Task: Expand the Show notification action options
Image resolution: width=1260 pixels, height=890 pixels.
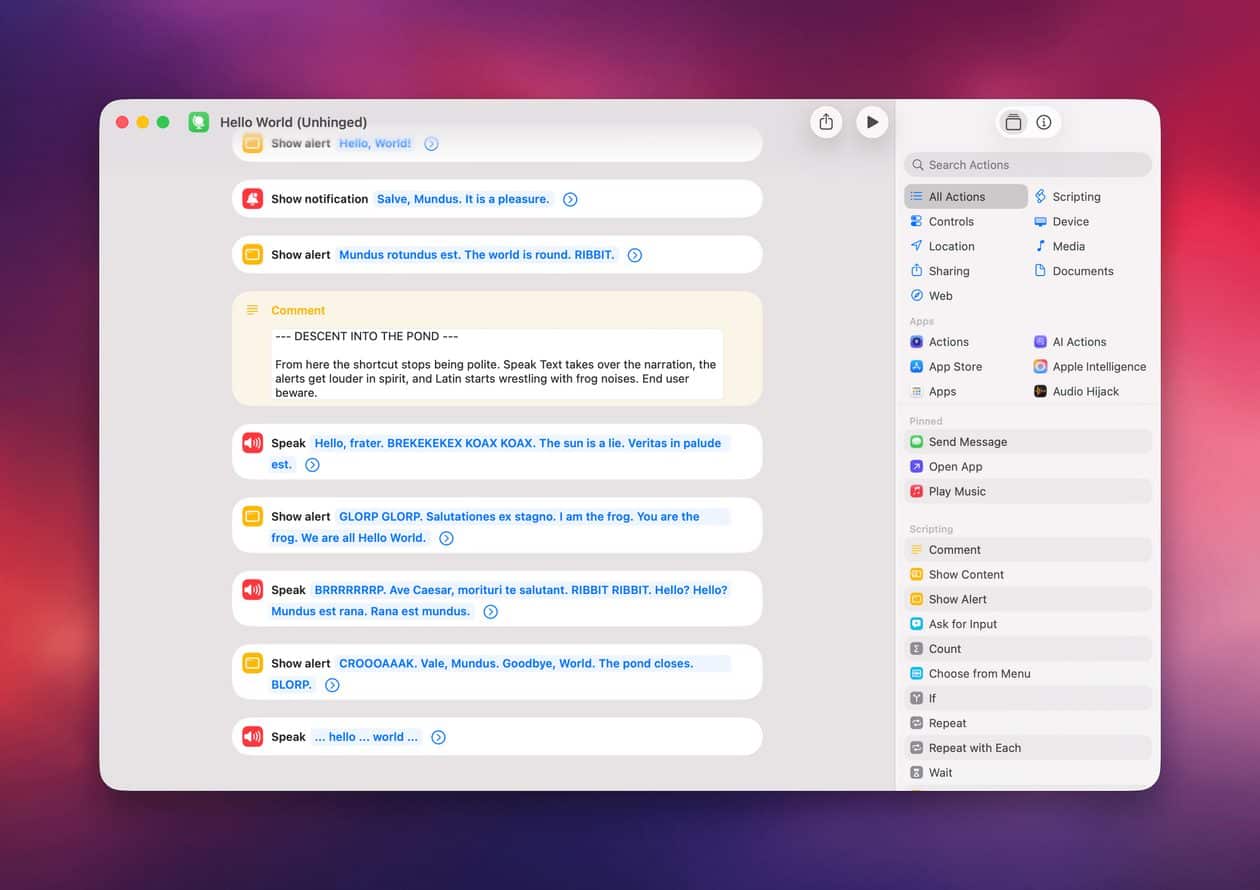Action: pyautogui.click(x=570, y=199)
